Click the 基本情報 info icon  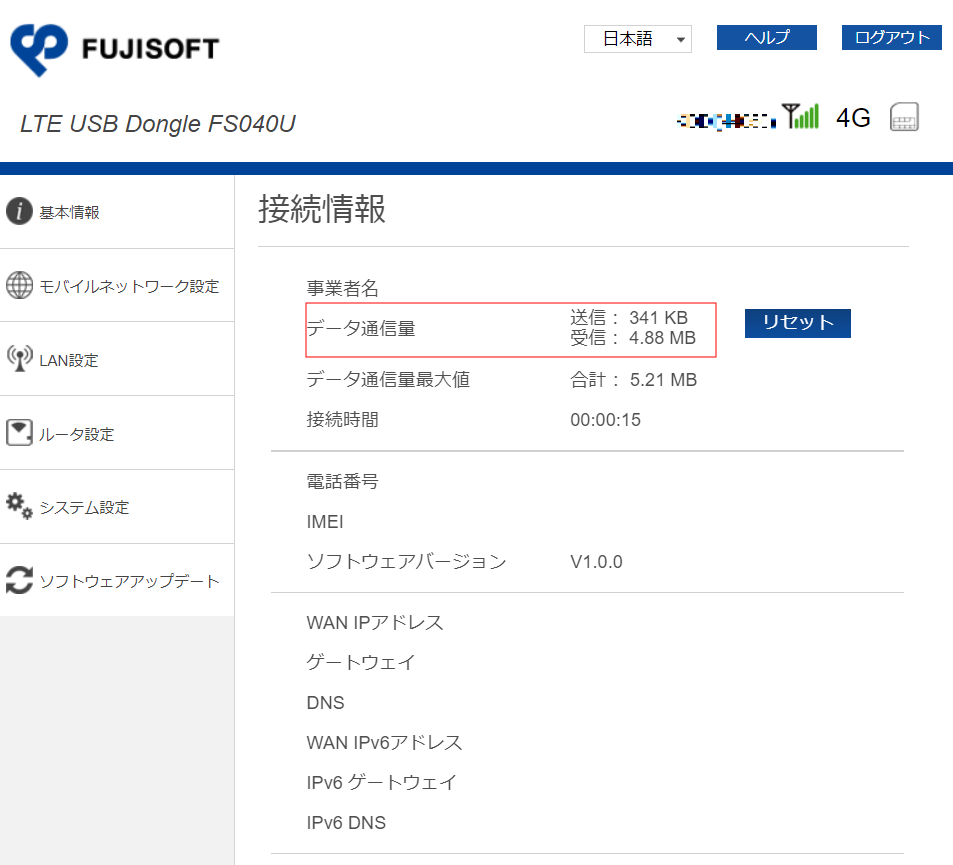coord(19,212)
